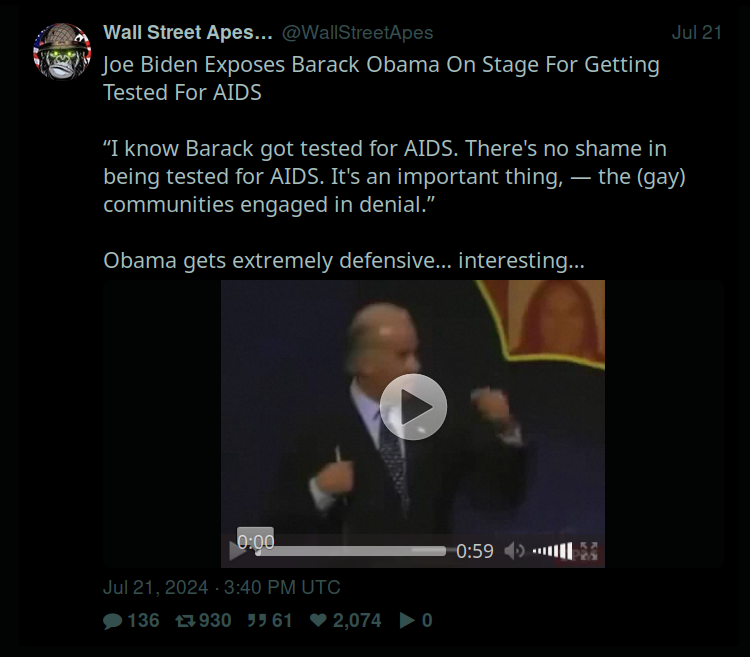Viewport: 750px width, 657px height.
Task: Visit the @WallStreetApes handle link
Action: pos(357,33)
